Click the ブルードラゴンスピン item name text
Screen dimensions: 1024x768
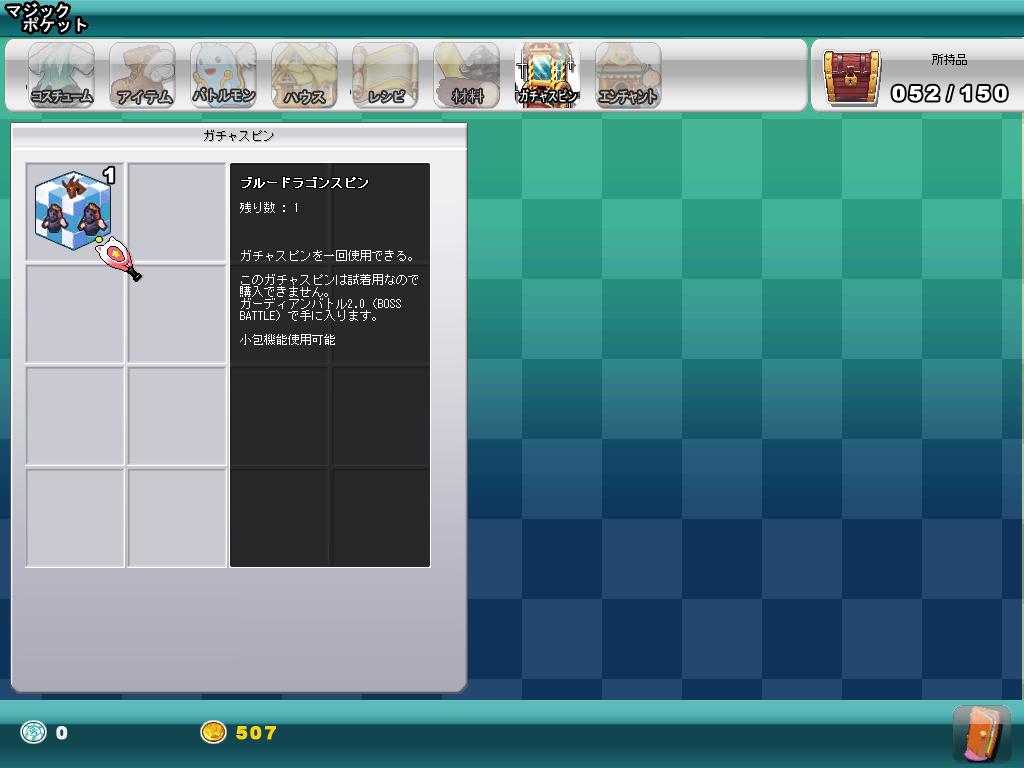pos(304,183)
